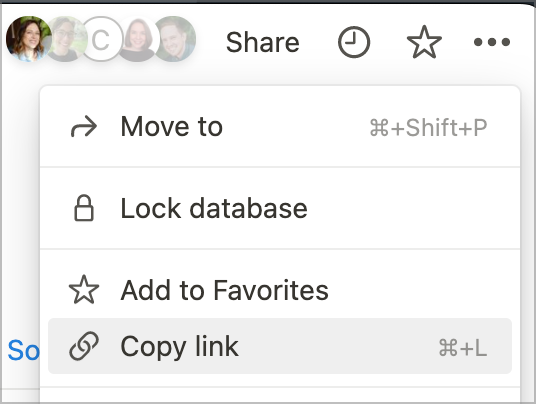Click the Share button
Image resolution: width=536 pixels, height=404 pixels.
click(263, 42)
